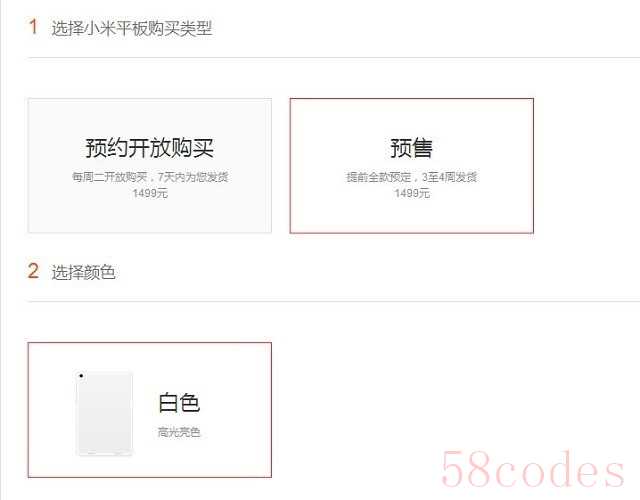Click 1499元 price under 预约开放购买

pos(150,193)
